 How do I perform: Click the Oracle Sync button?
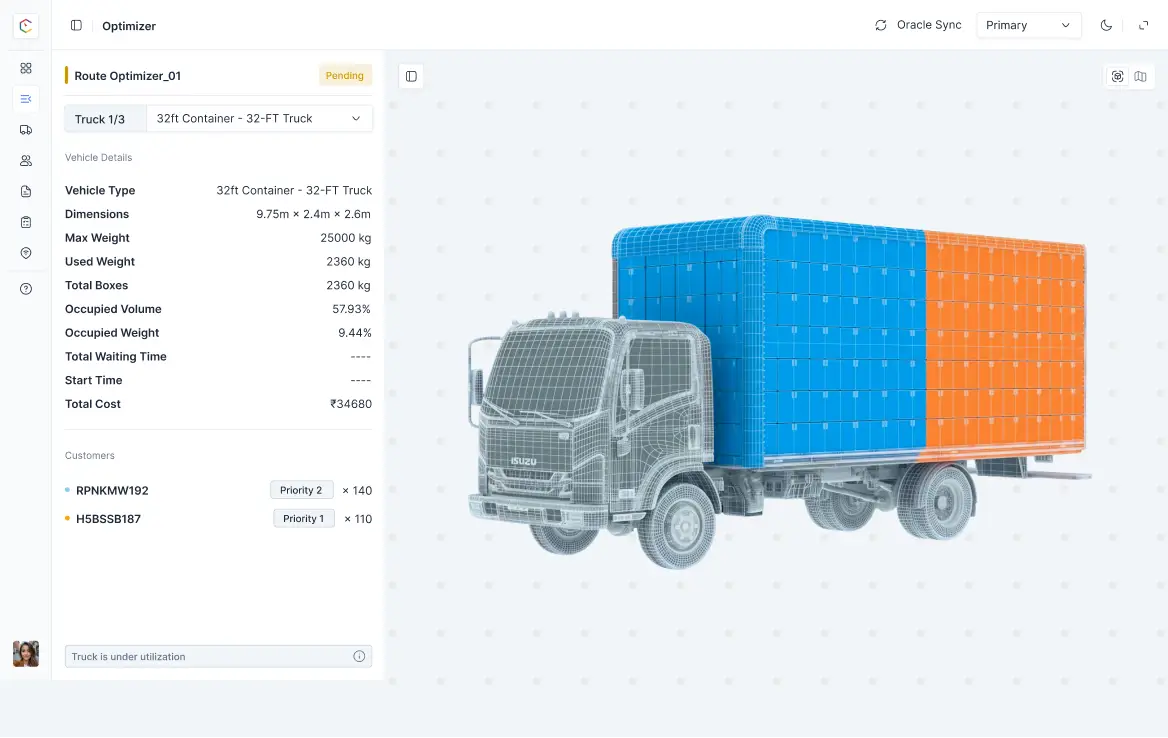click(918, 26)
